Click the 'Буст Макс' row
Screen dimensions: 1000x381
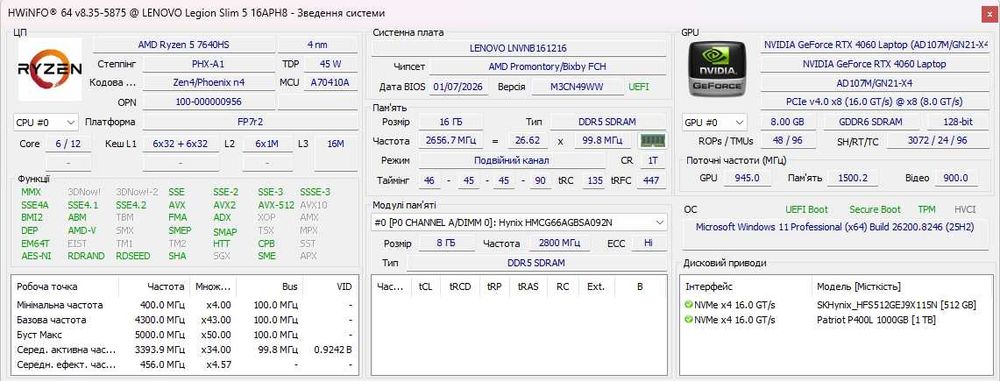pos(184,334)
